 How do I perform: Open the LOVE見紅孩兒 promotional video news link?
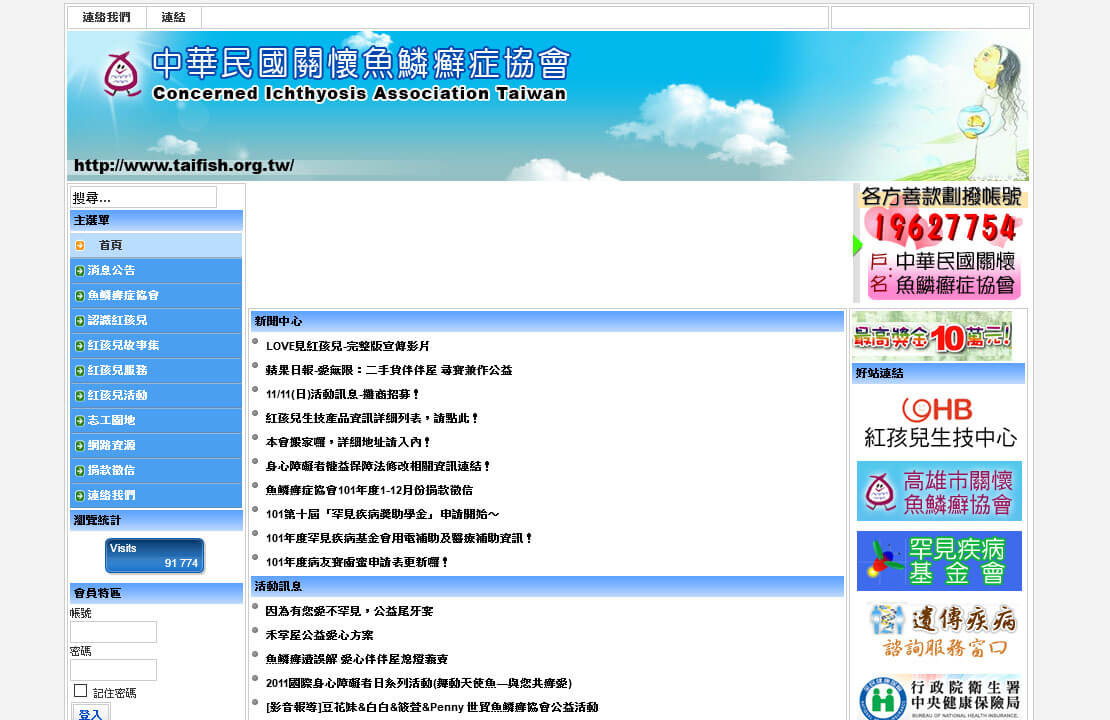point(347,346)
